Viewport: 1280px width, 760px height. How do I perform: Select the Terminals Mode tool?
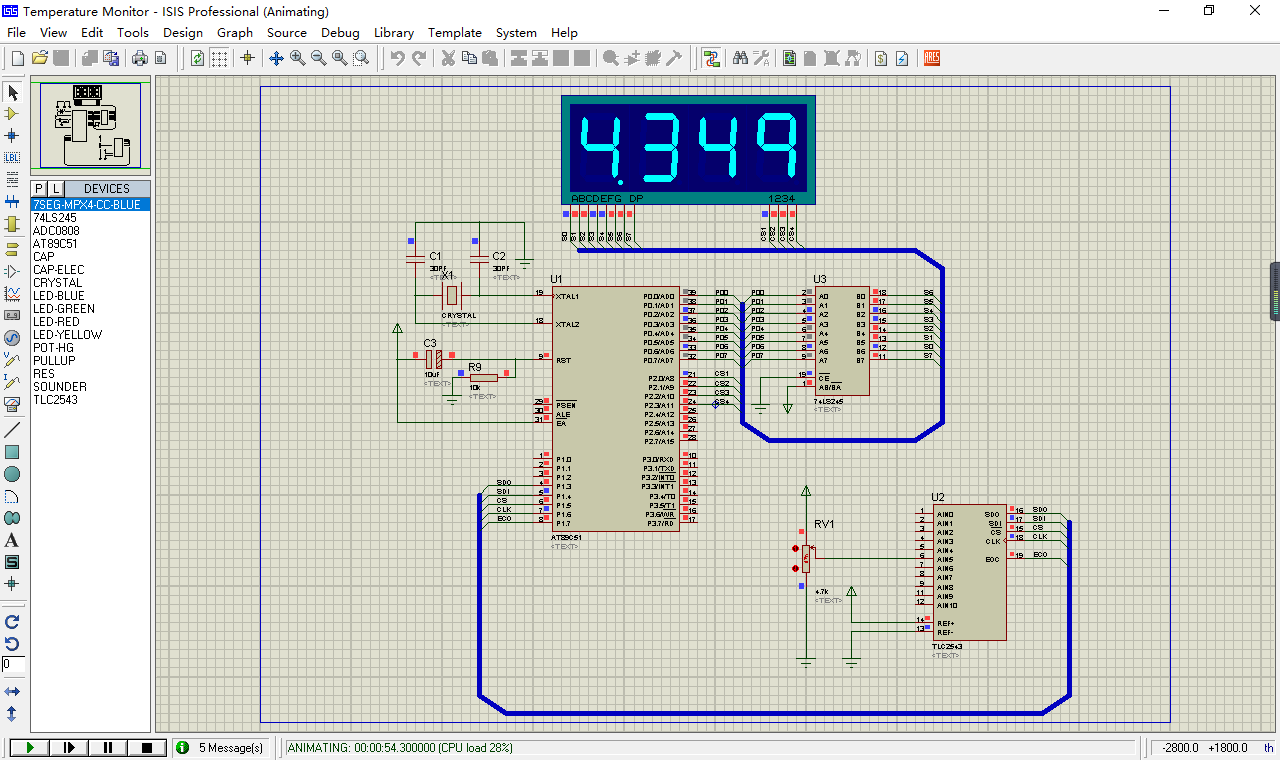(13, 249)
